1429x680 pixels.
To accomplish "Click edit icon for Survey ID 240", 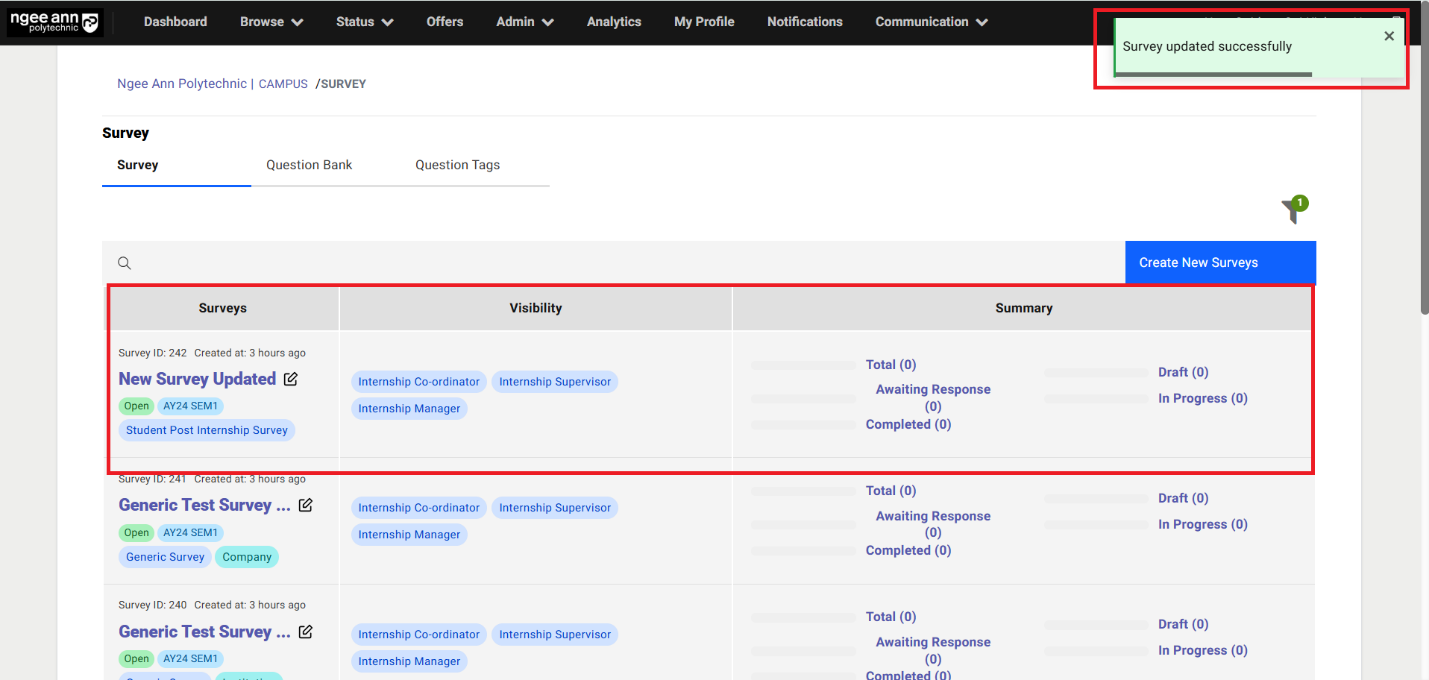I will click(306, 632).
